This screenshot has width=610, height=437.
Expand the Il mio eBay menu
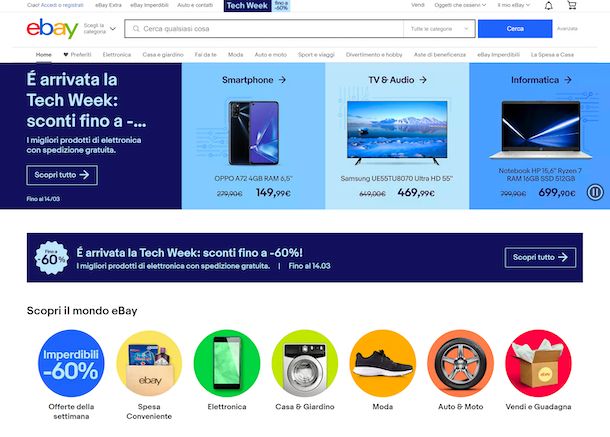tap(514, 5)
